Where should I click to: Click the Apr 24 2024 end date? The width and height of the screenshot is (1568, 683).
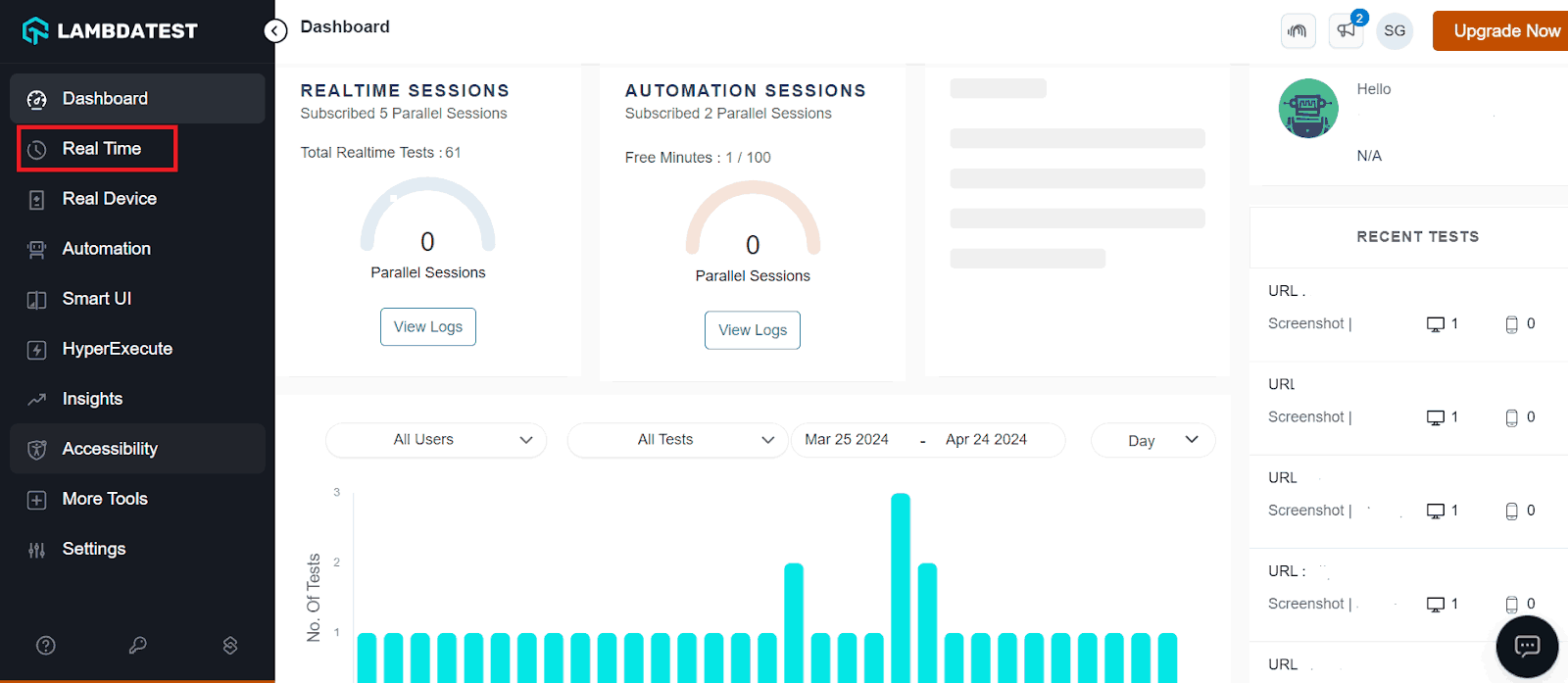986,440
